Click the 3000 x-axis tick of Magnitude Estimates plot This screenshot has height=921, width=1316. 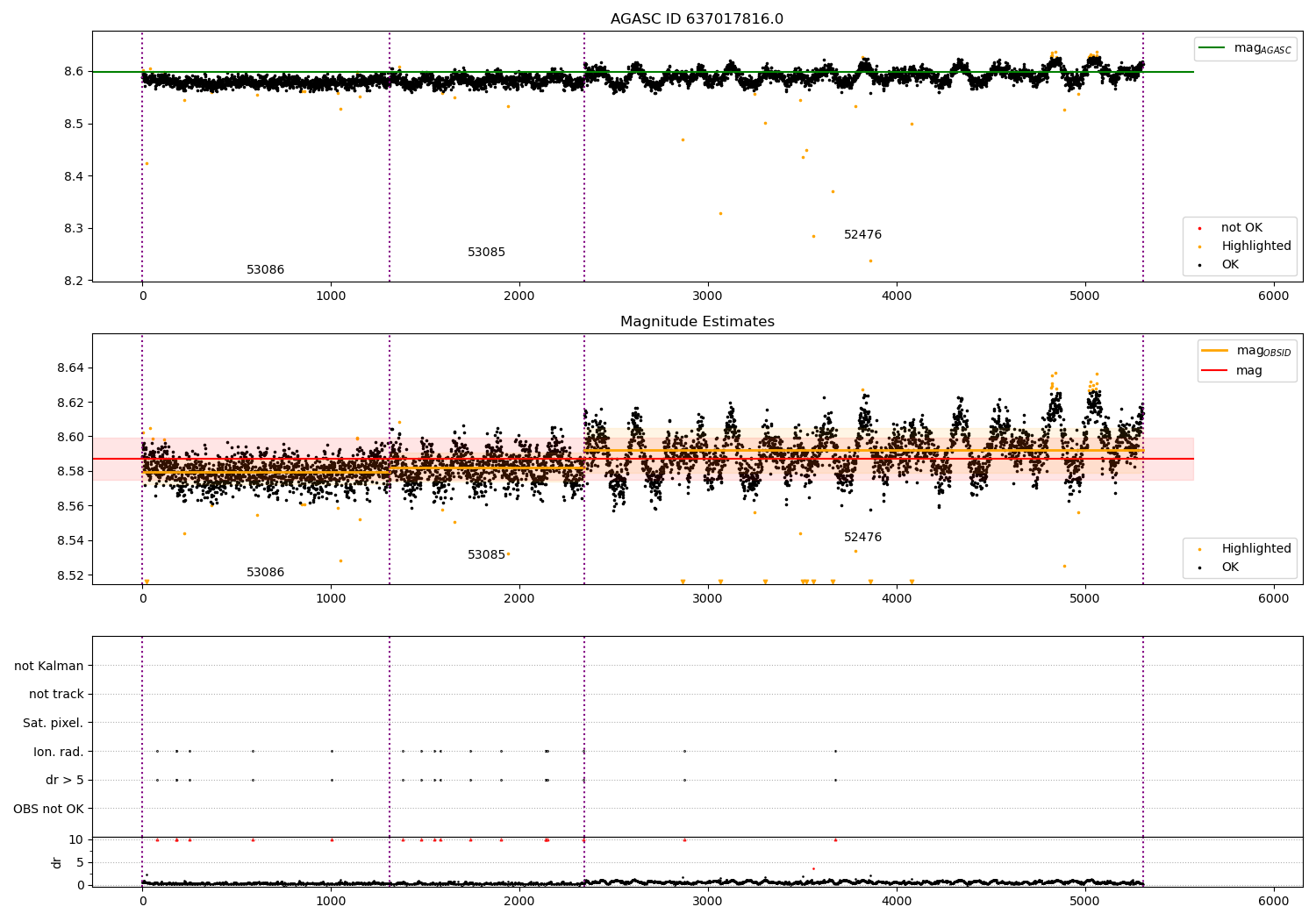708,599
